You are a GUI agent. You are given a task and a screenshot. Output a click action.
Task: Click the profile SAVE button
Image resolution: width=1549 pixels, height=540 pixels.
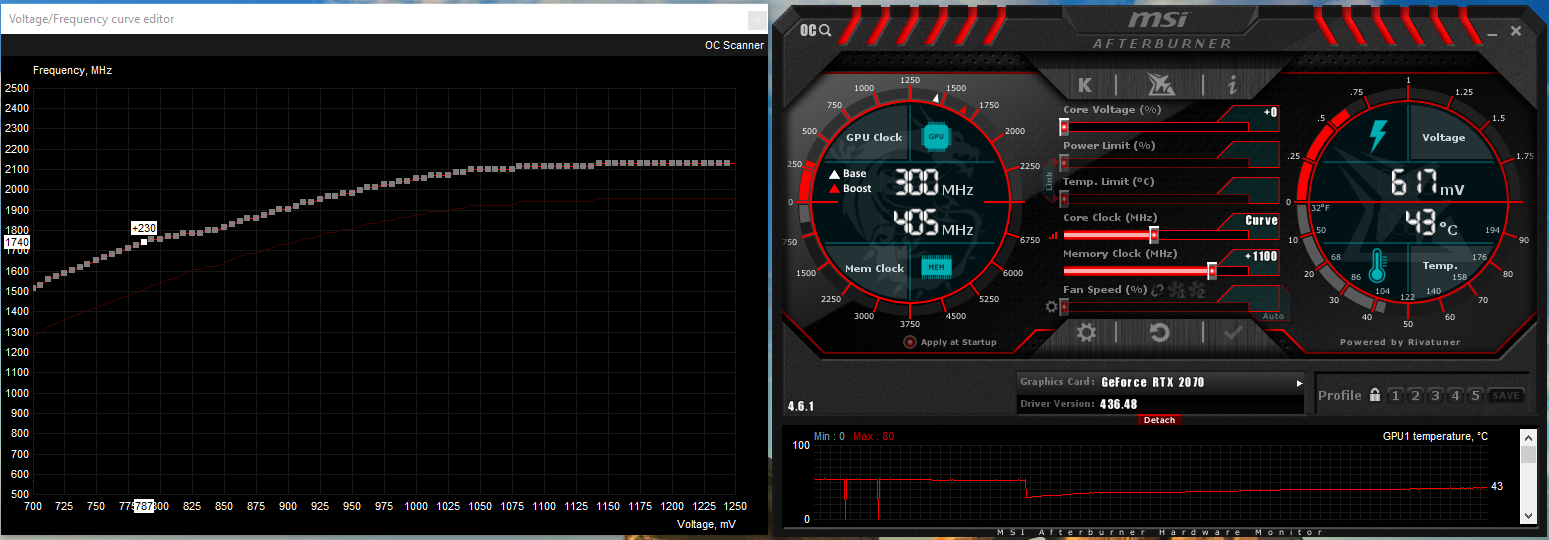(x=1506, y=396)
